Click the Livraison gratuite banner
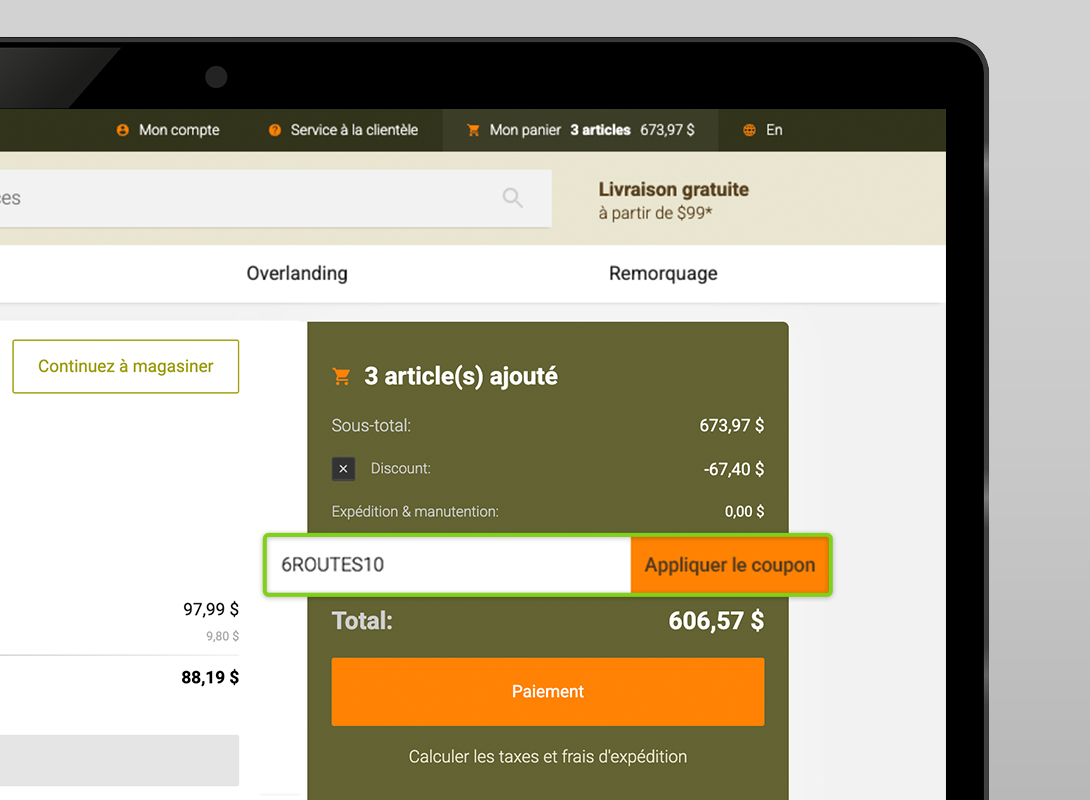 (673, 200)
